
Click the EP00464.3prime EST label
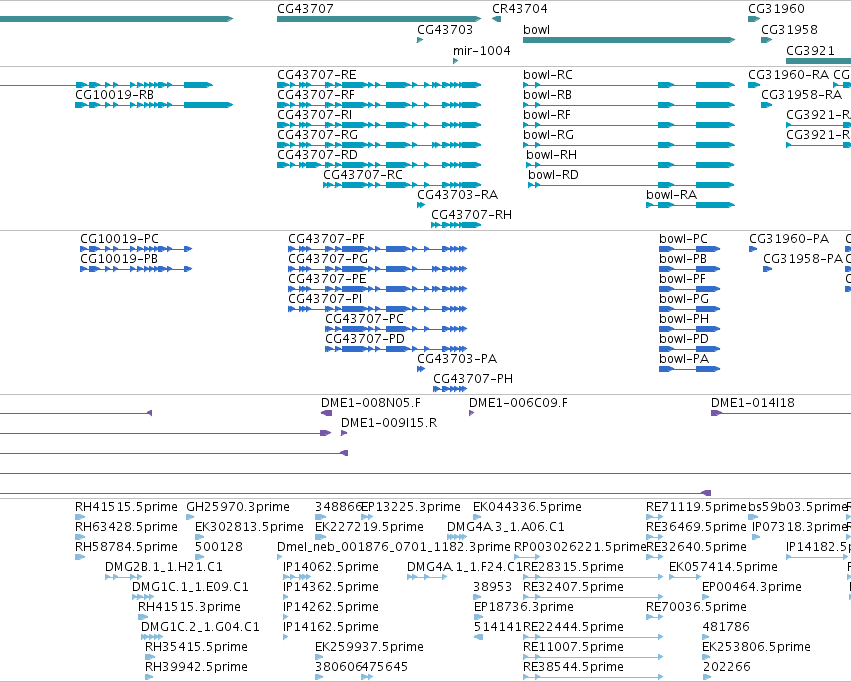pyautogui.click(x=752, y=588)
